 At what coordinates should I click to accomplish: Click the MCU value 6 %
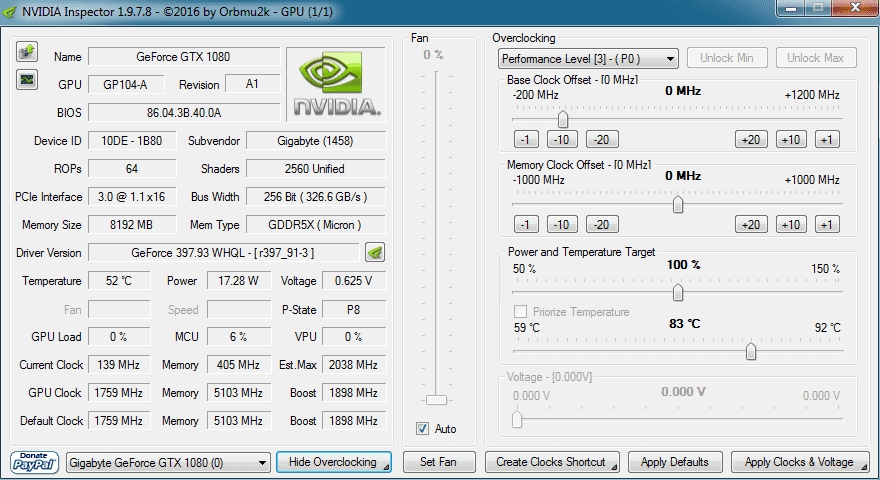tap(239, 337)
